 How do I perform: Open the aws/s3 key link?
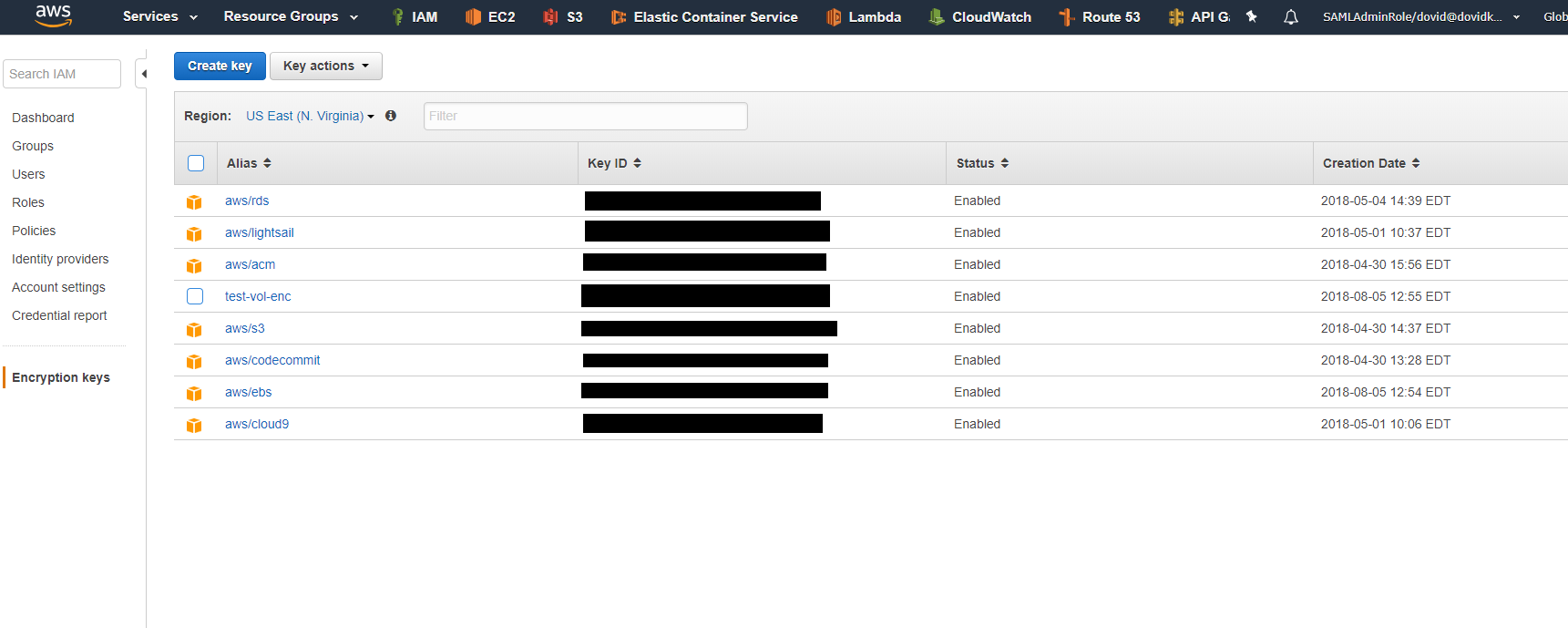tap(245, 328)
